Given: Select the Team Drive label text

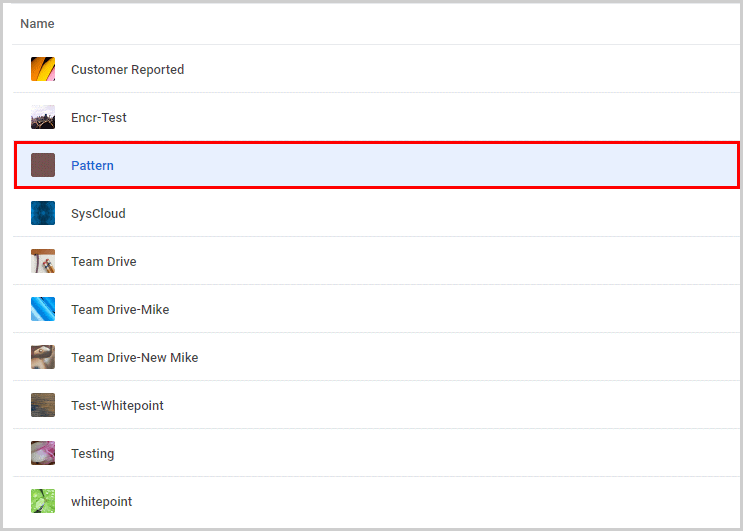Looking at the screenshot, I should point(103,262).
